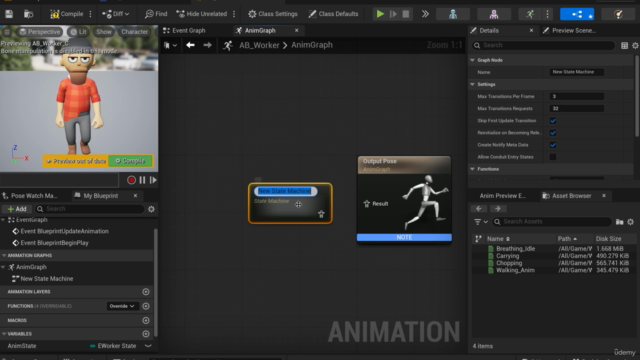Add a new function
The width and height of the screenshot is (640, 360).
click(x=146, y=306)
